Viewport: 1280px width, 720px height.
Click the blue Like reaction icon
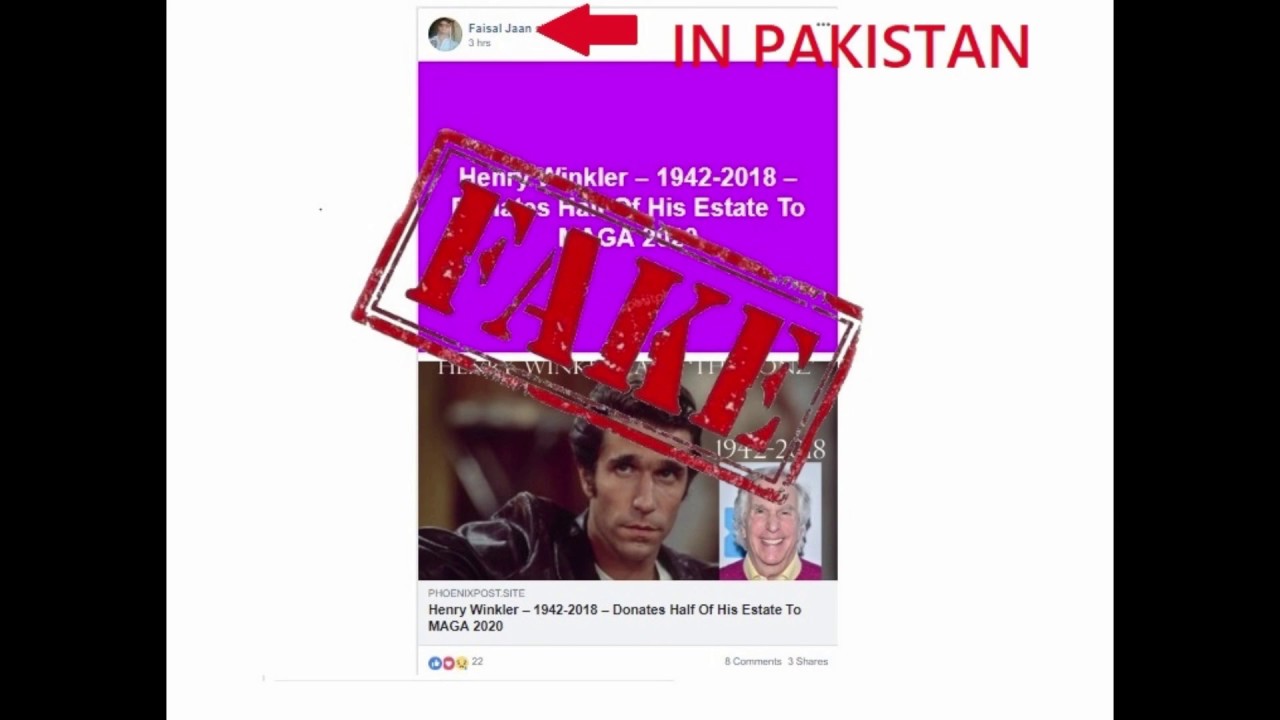[434, 663]
